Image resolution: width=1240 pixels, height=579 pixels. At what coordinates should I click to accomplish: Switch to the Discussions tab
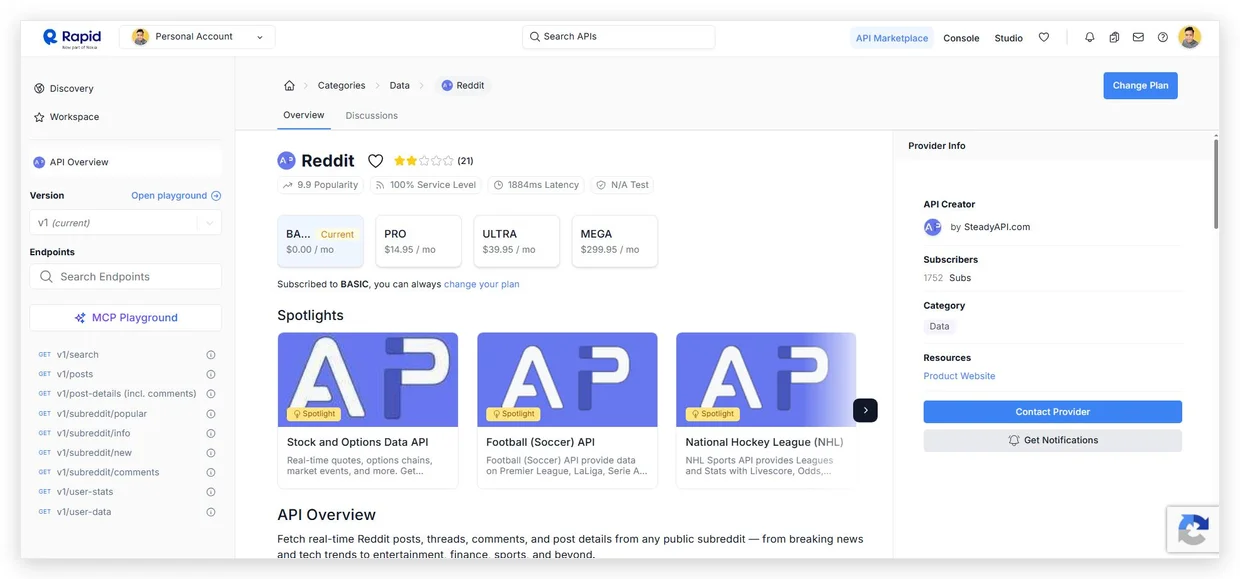(372, 116)
